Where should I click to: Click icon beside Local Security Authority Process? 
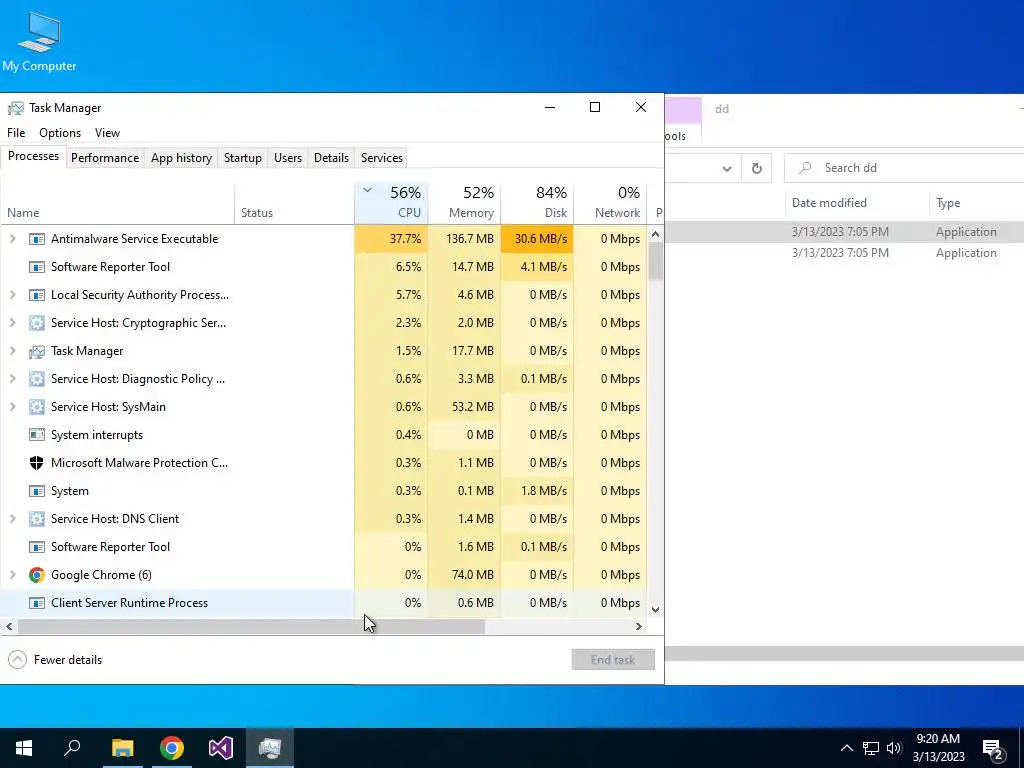click(x=37, y=295)
